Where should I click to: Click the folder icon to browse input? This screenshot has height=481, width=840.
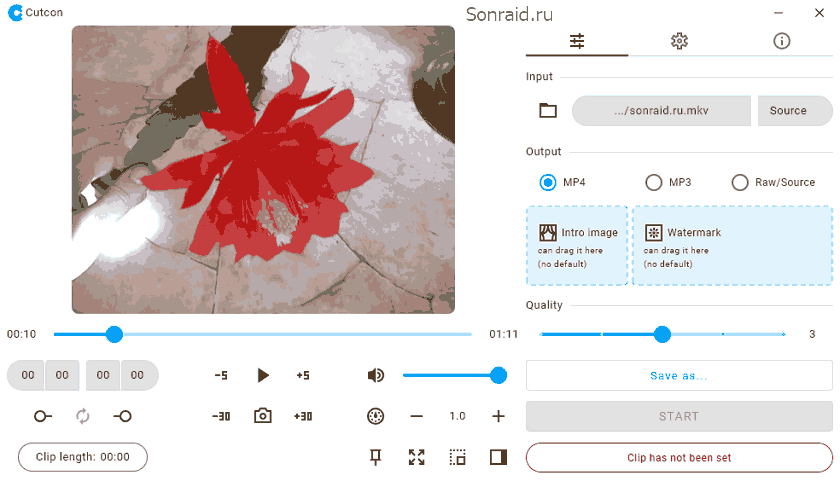tap(548, 111)
